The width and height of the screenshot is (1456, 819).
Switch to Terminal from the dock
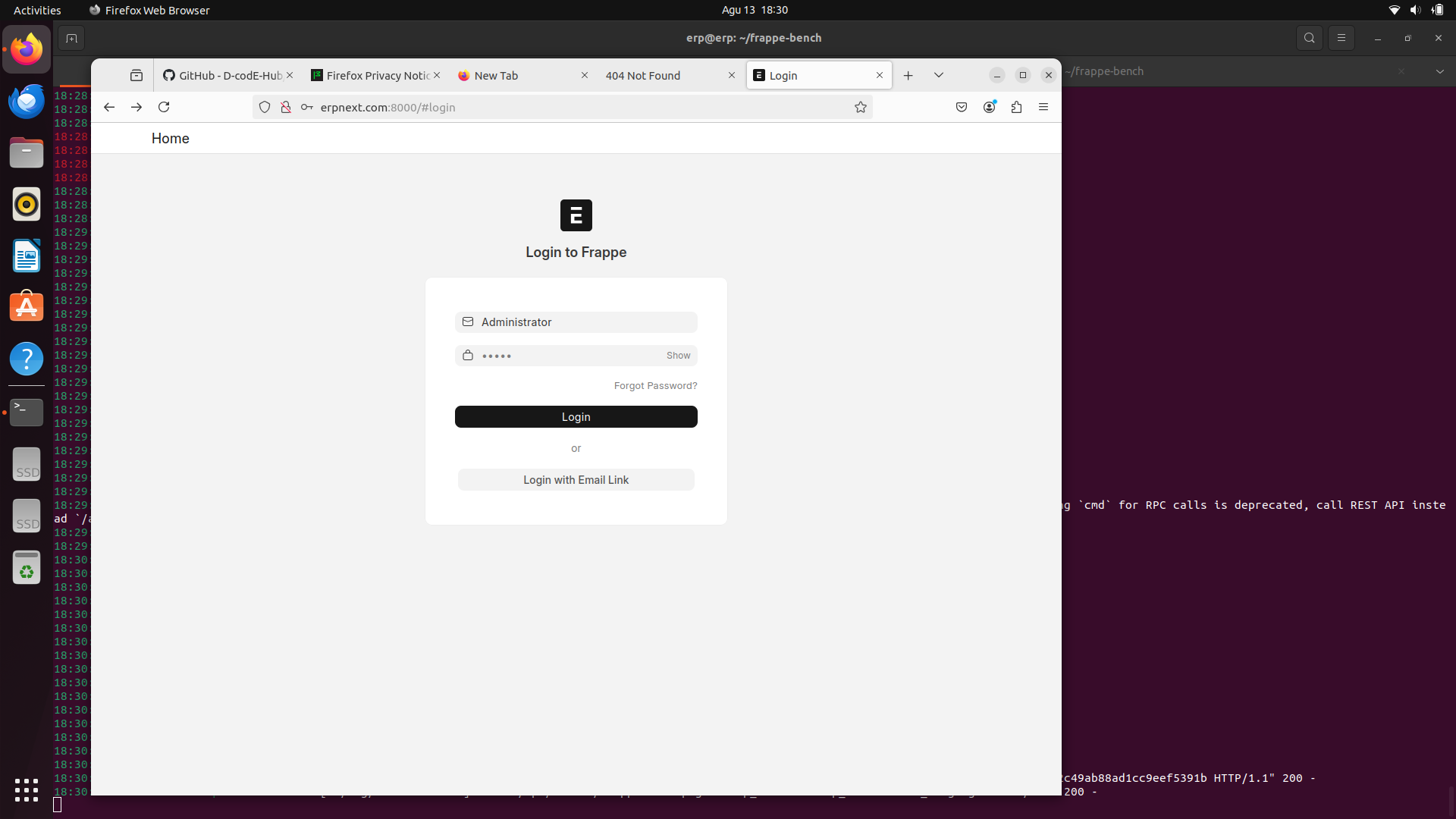(27, 413)
